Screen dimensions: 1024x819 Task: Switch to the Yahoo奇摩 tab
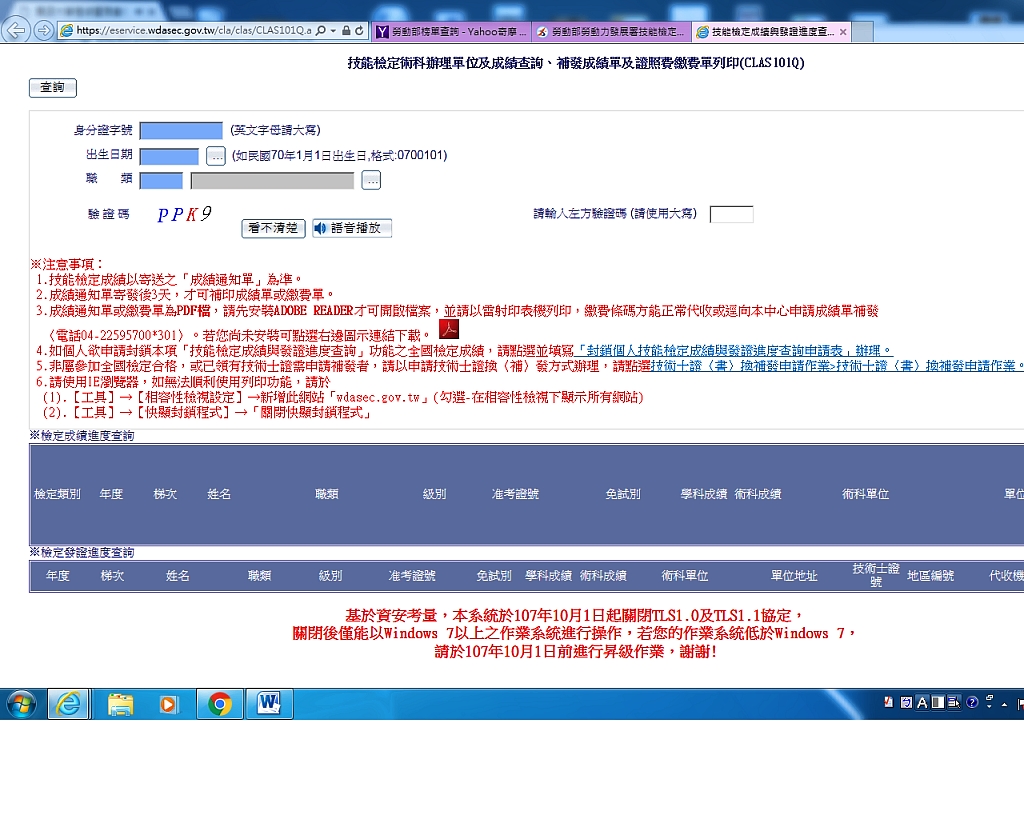click(x=450, y=32)
